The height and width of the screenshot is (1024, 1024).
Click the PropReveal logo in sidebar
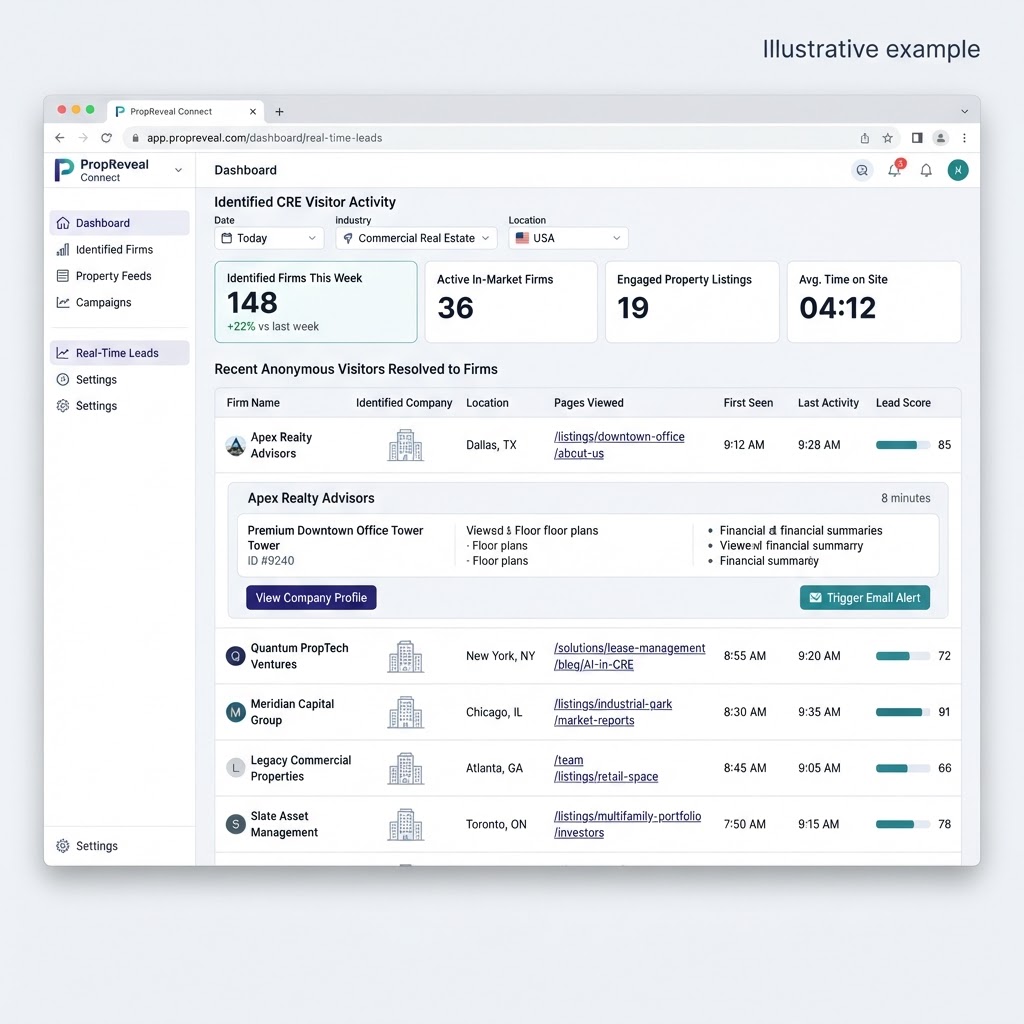pos(64,170)
